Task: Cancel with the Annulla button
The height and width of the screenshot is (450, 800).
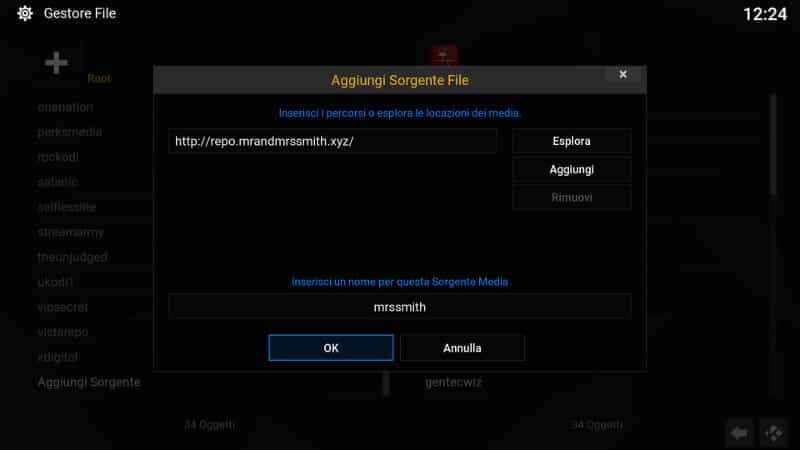Action: [462, 348]
